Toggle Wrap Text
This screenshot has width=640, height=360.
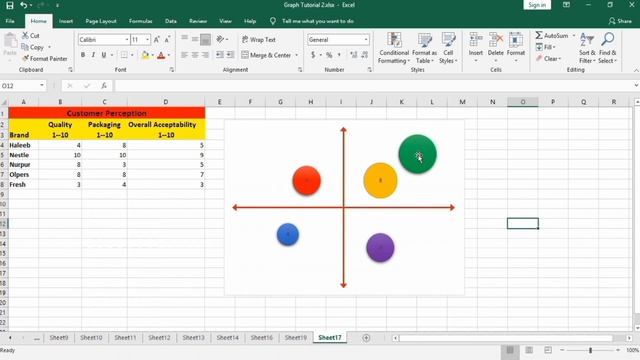click(259, 40)
